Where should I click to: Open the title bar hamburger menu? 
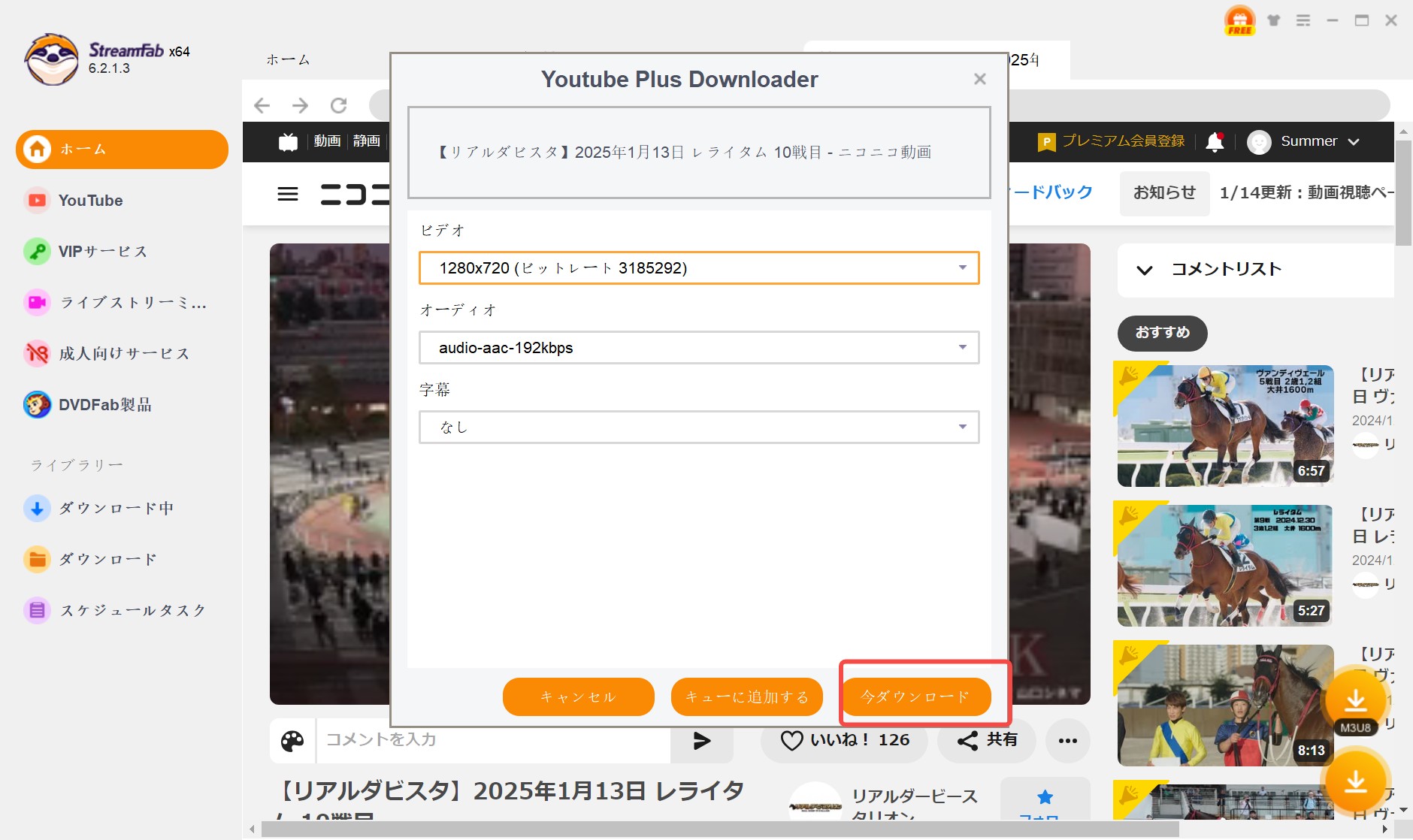coord(1303,20)
